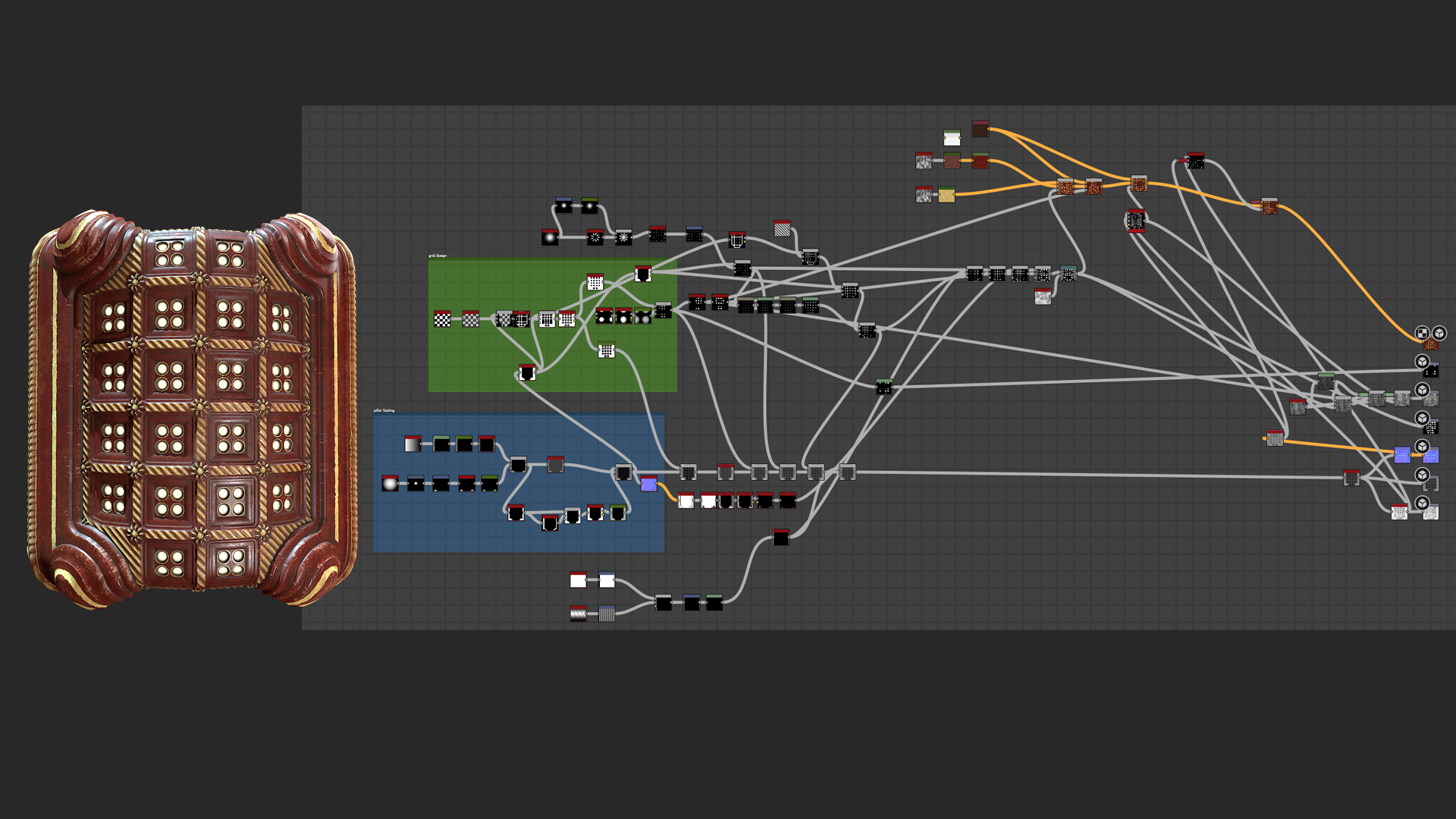Select the green 'grid design' frame by its title
Image resolution: width=1456 pixels, height=819 pixels.
pyautogui.click(x=438, y=256)
